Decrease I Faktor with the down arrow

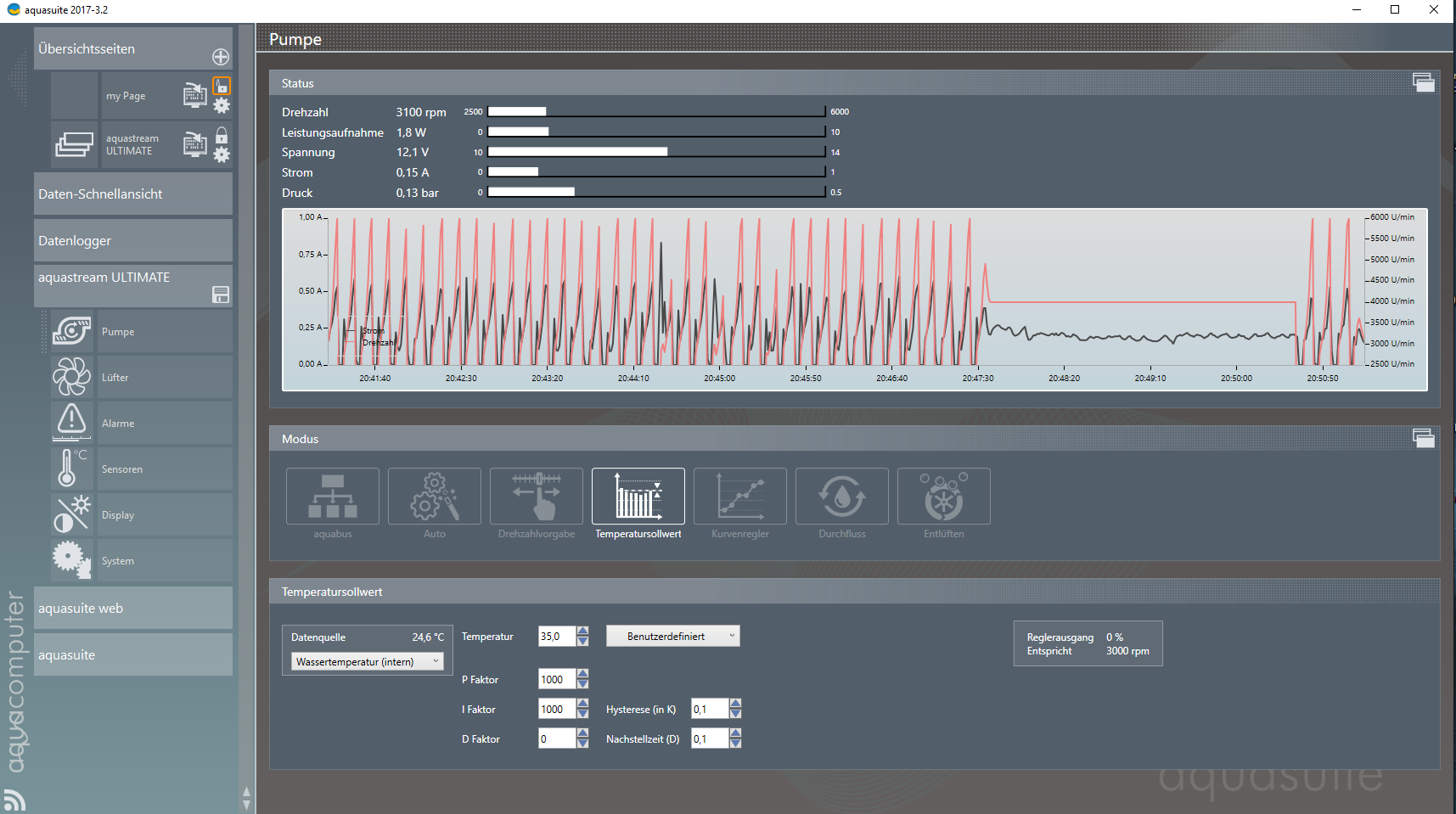tap(582, 714)
